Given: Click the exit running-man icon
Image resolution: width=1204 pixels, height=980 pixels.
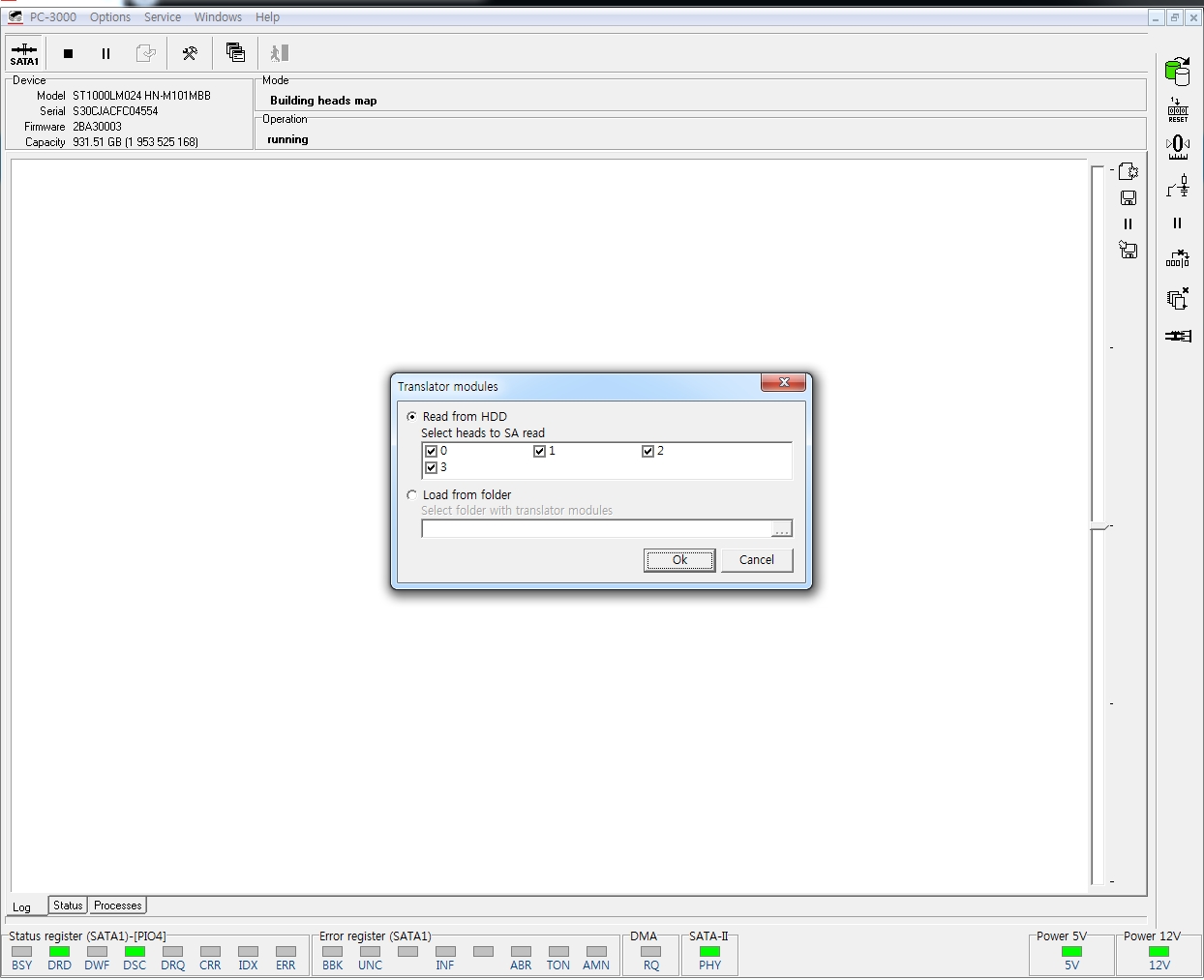Looking at the screenshot, I should click(x=279, y=53).
